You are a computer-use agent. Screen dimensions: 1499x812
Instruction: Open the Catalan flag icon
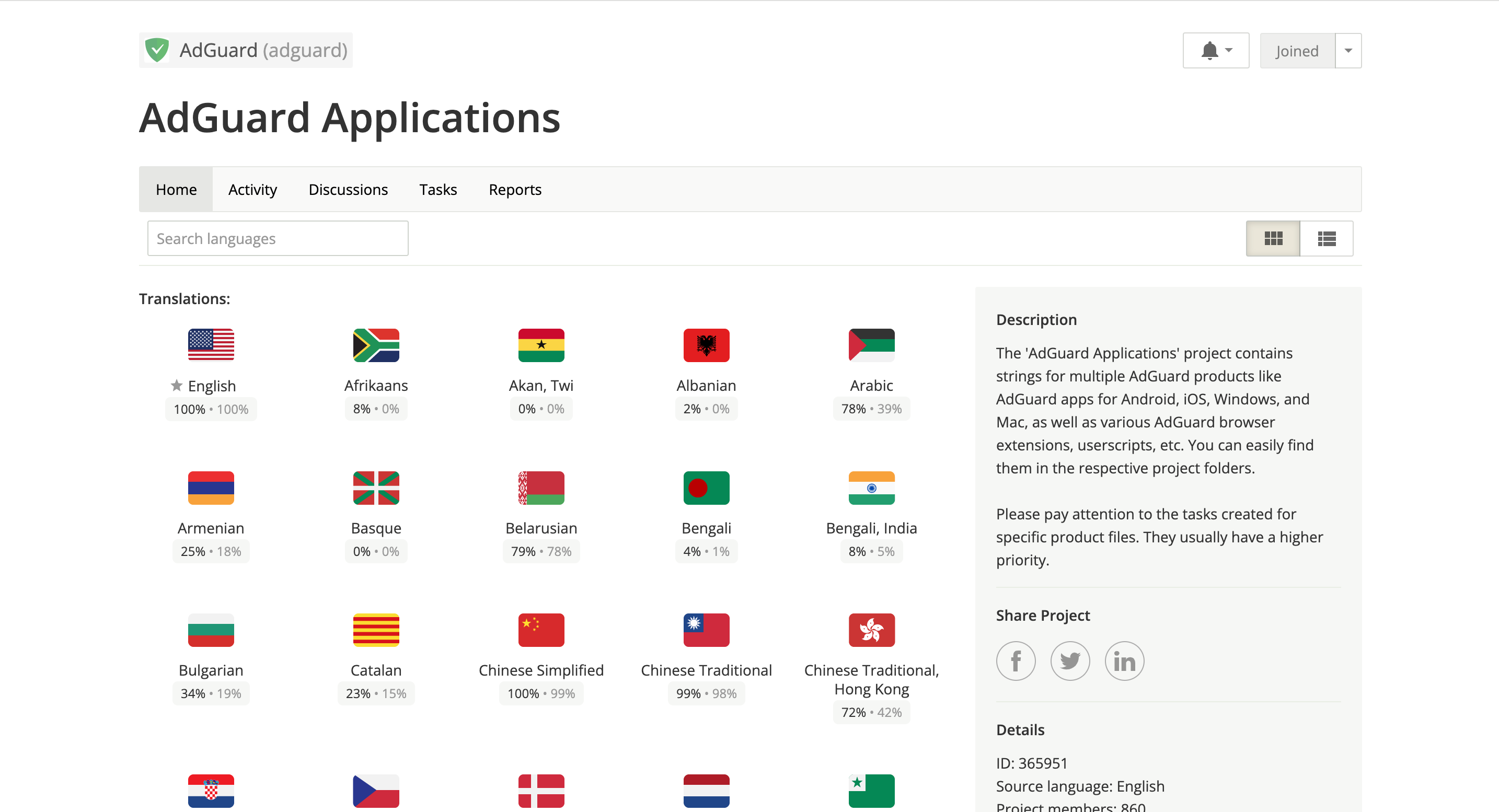tap(376, 630)
